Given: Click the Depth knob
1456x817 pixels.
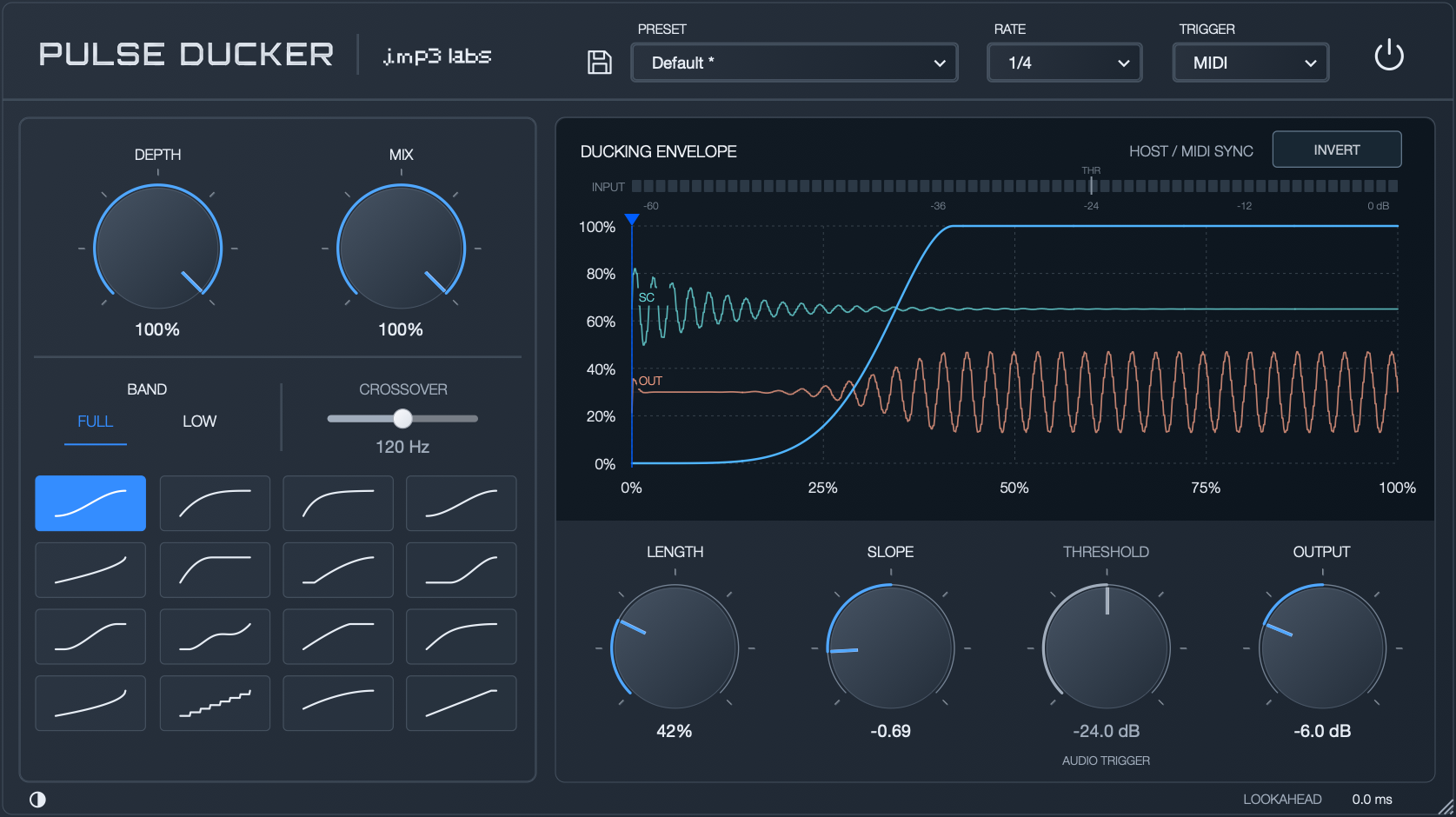Looking at the screenshot, I should coord(158,248).
